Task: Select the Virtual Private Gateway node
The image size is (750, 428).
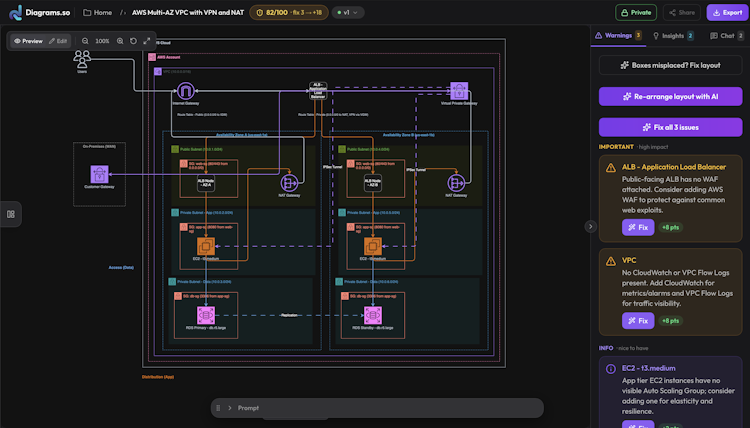Action: click(x=459, y=91)
